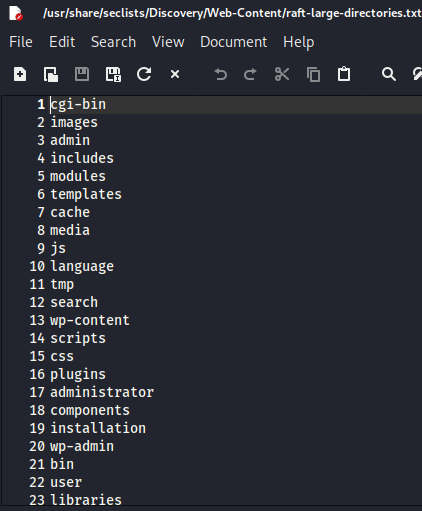
Task: Open the File menu
Action: click(x=21, y=42)
